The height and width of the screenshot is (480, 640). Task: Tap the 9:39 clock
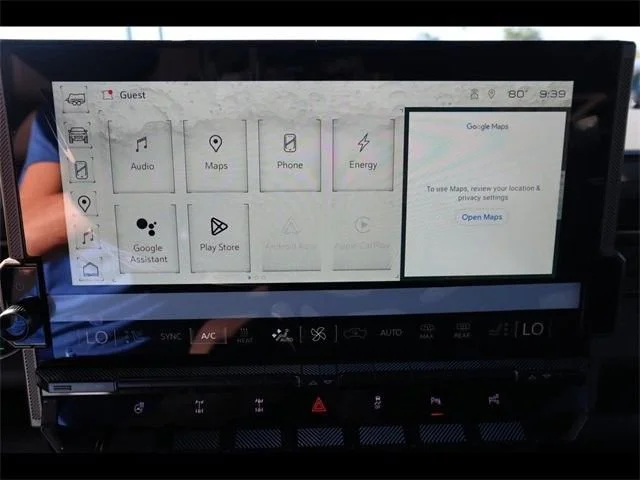(552, 94)
